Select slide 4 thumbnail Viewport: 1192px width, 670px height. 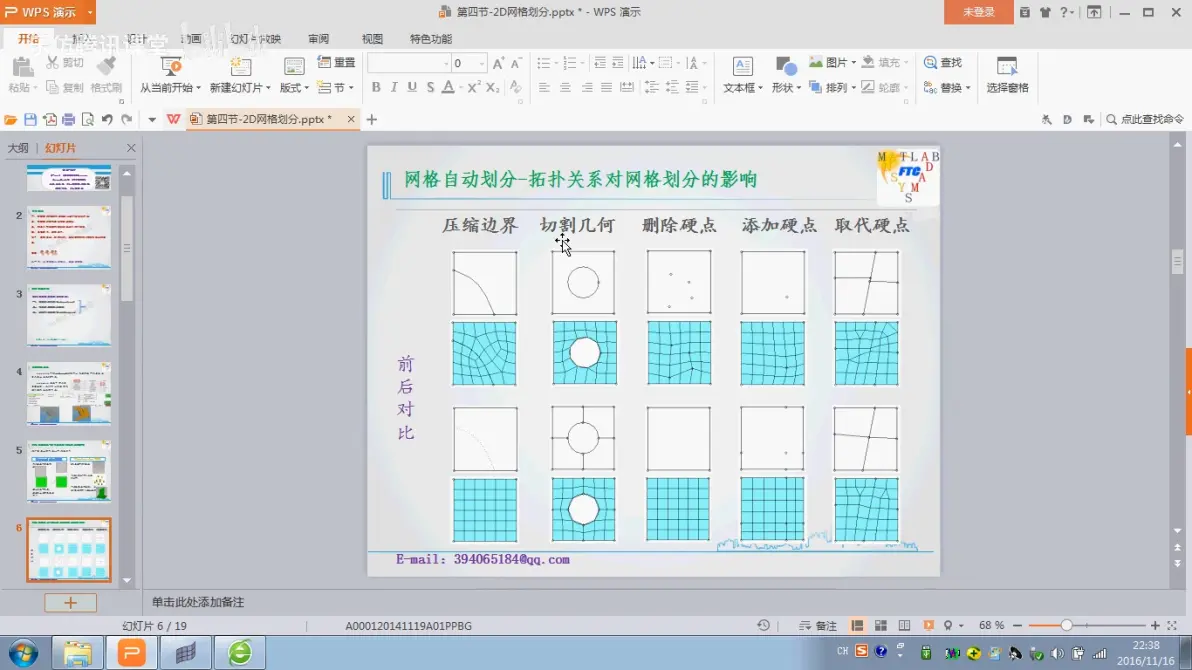point(69,393)
